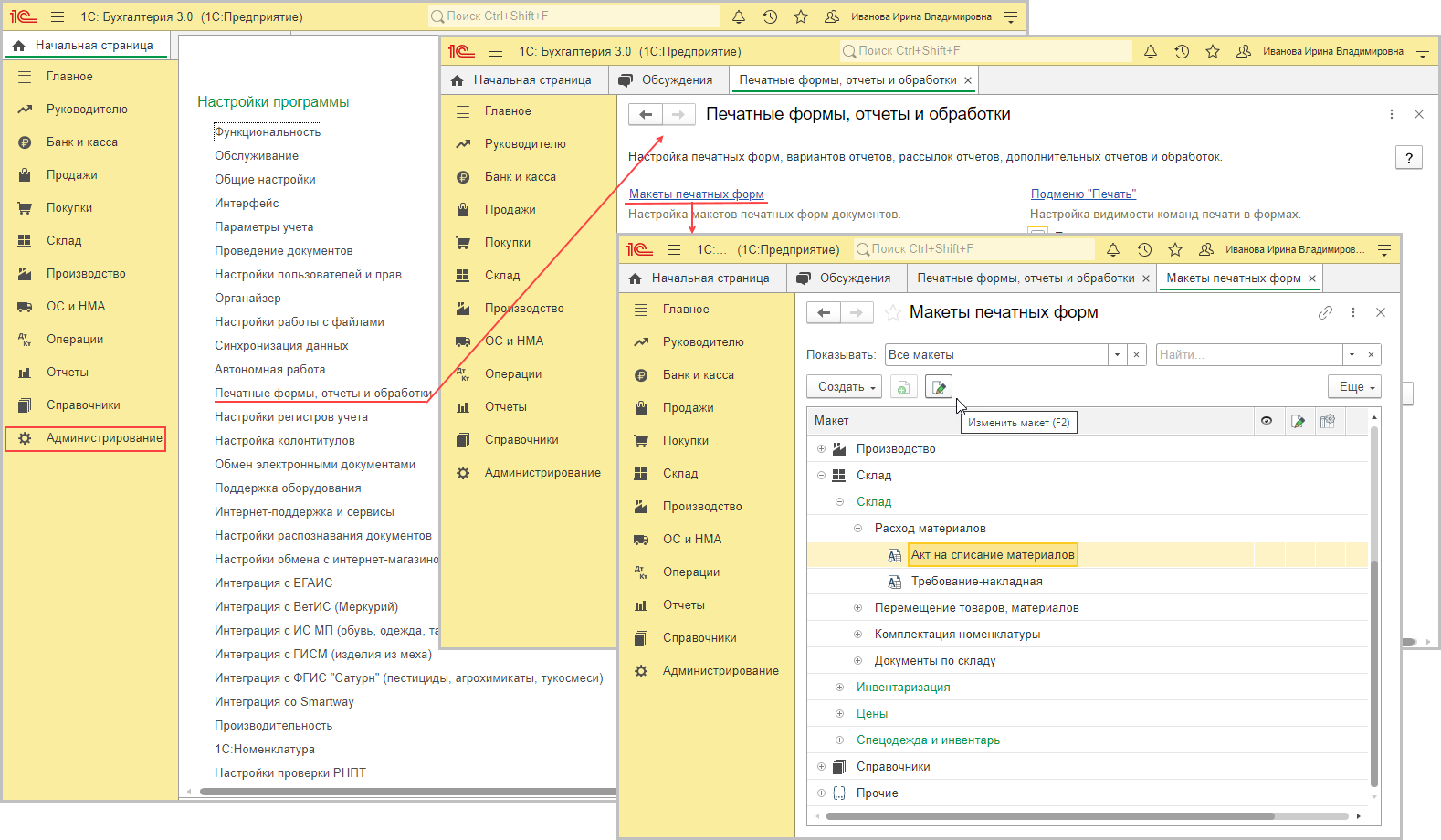Click horizontal scrollbar below the Макет table

[1050, 816]
